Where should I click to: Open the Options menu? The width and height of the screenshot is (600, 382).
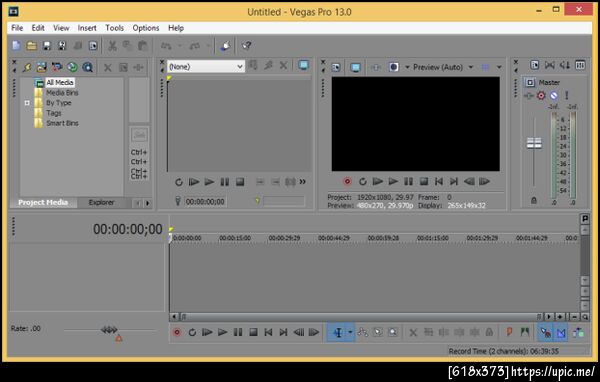click(x=146, y=28)
